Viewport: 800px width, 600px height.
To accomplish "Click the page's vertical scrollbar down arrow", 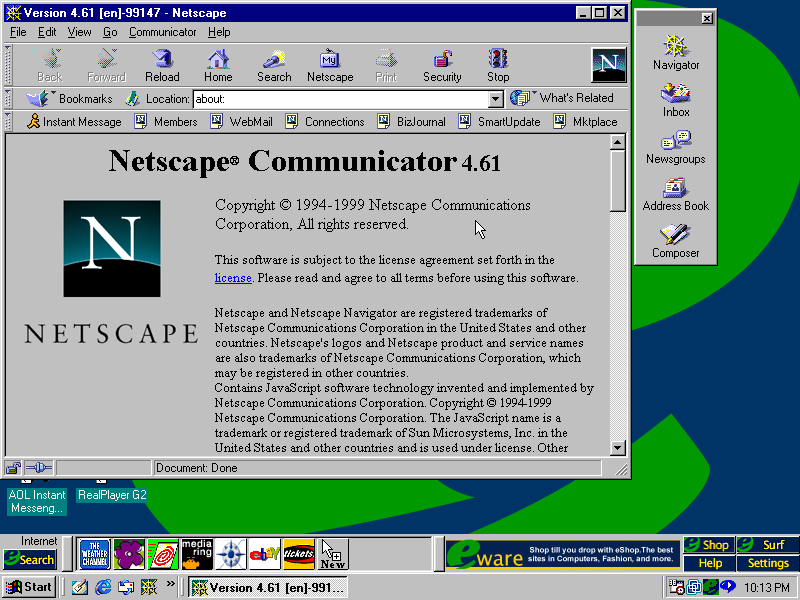I will coord(617,448).
